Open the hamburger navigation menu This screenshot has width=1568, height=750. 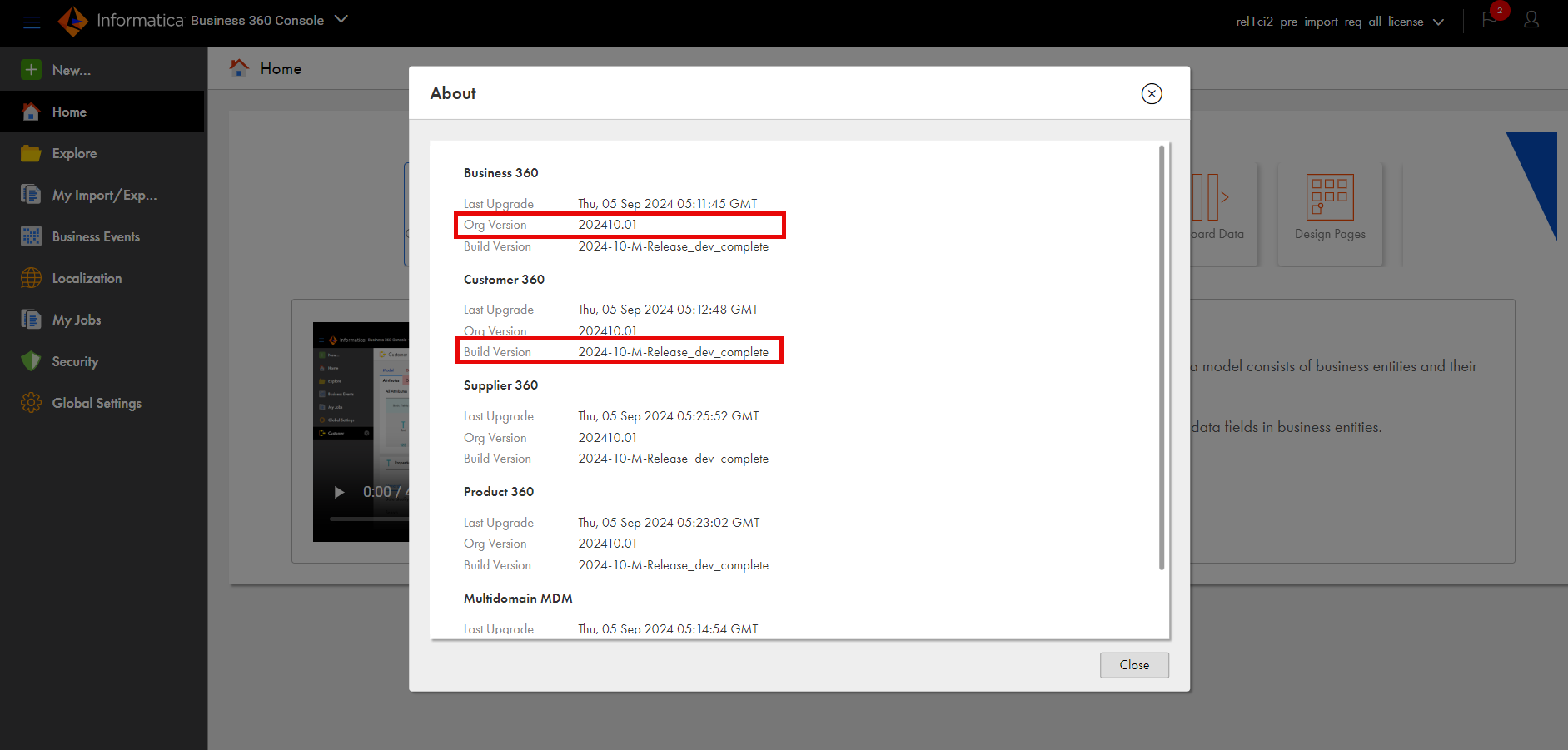(x=32, y=22)
